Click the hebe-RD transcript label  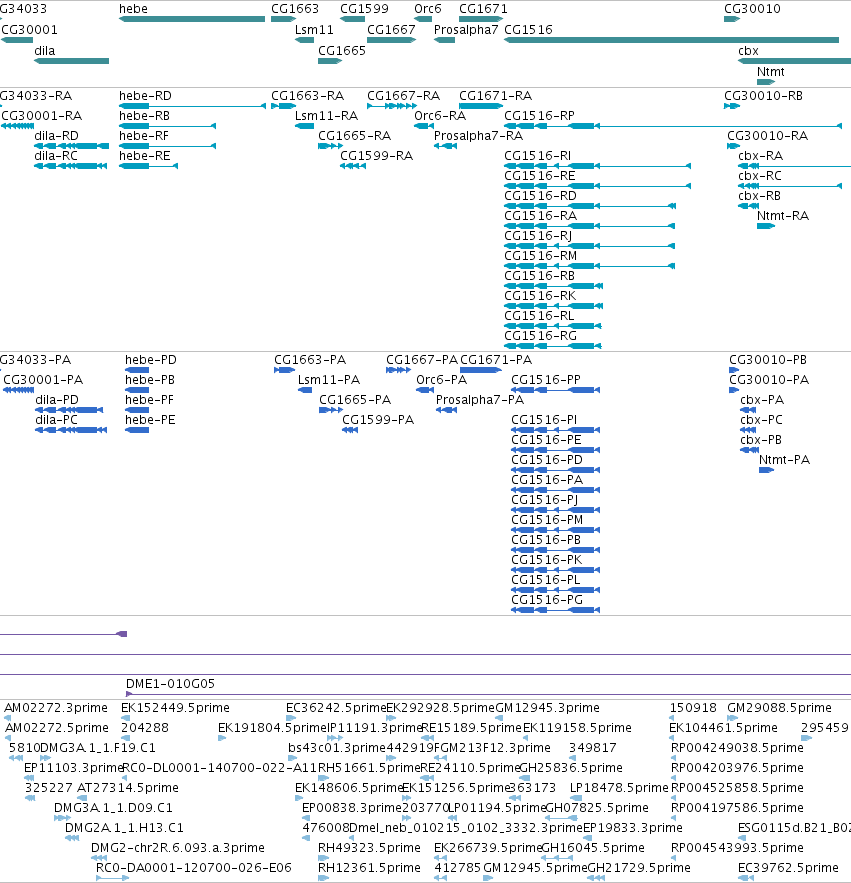(x=145, y=96)
